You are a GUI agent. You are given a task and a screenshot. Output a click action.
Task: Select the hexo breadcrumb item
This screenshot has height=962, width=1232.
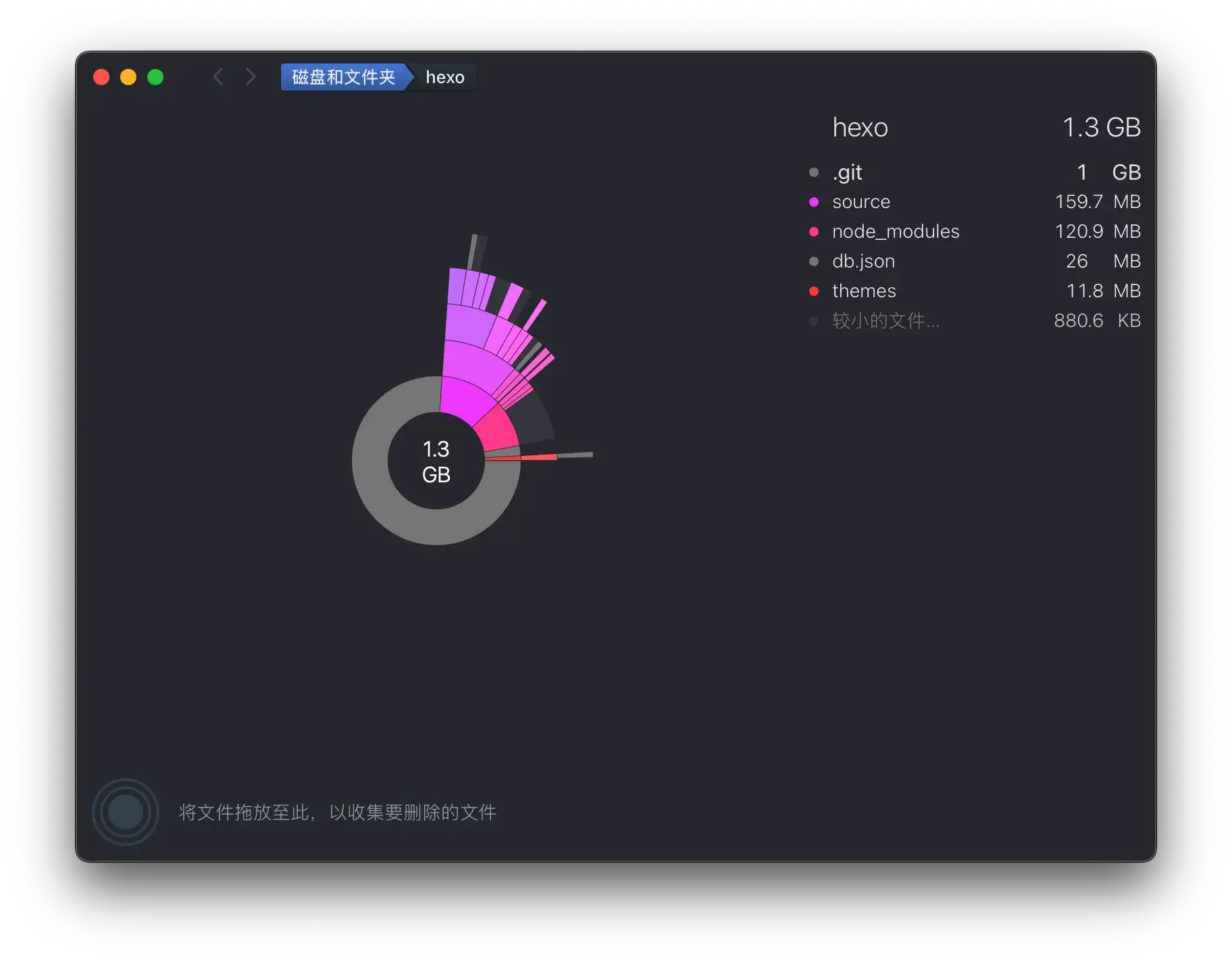tap(444, 77)
